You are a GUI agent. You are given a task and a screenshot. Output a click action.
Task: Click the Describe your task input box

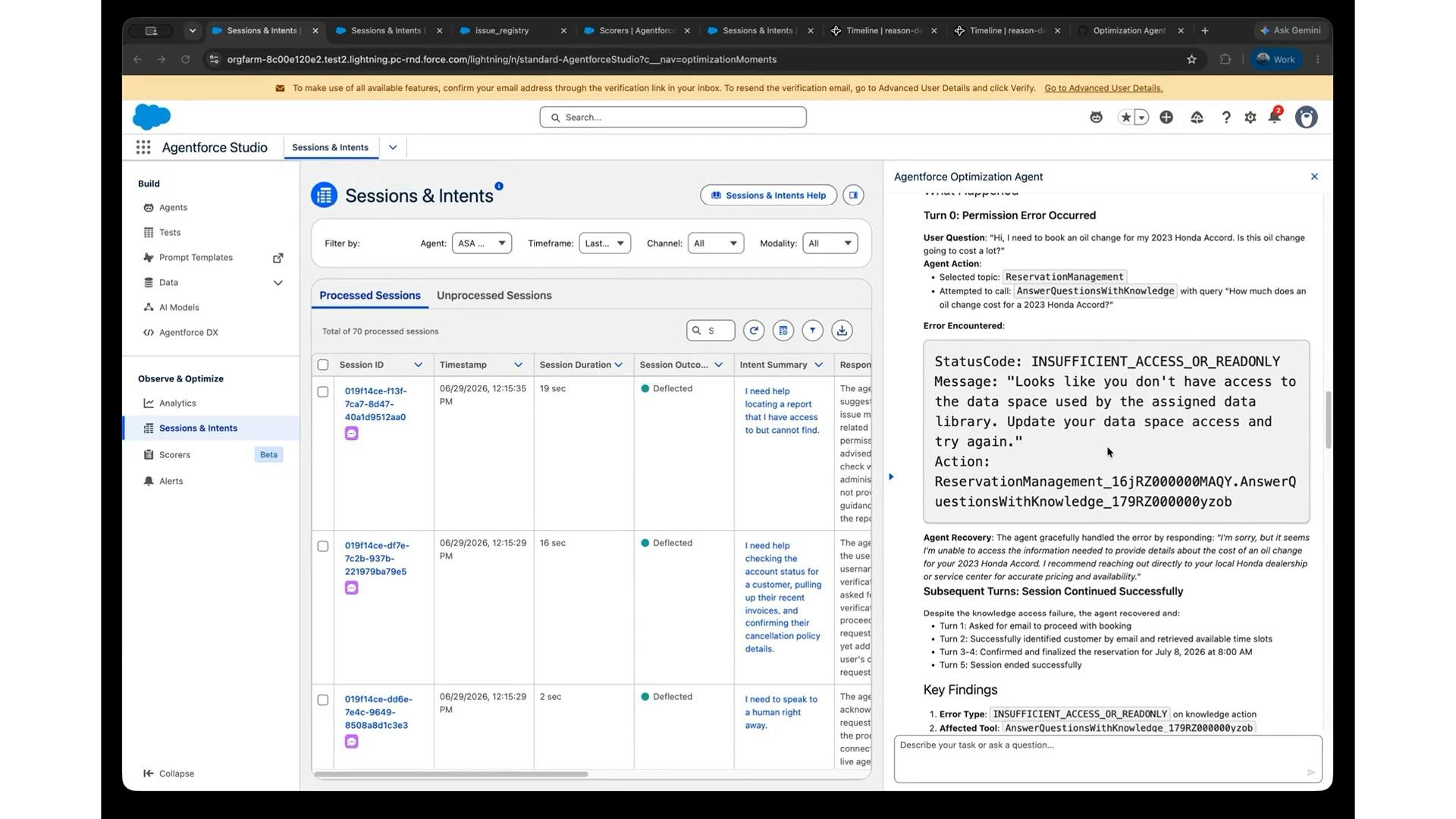[x=1107, y=759]
